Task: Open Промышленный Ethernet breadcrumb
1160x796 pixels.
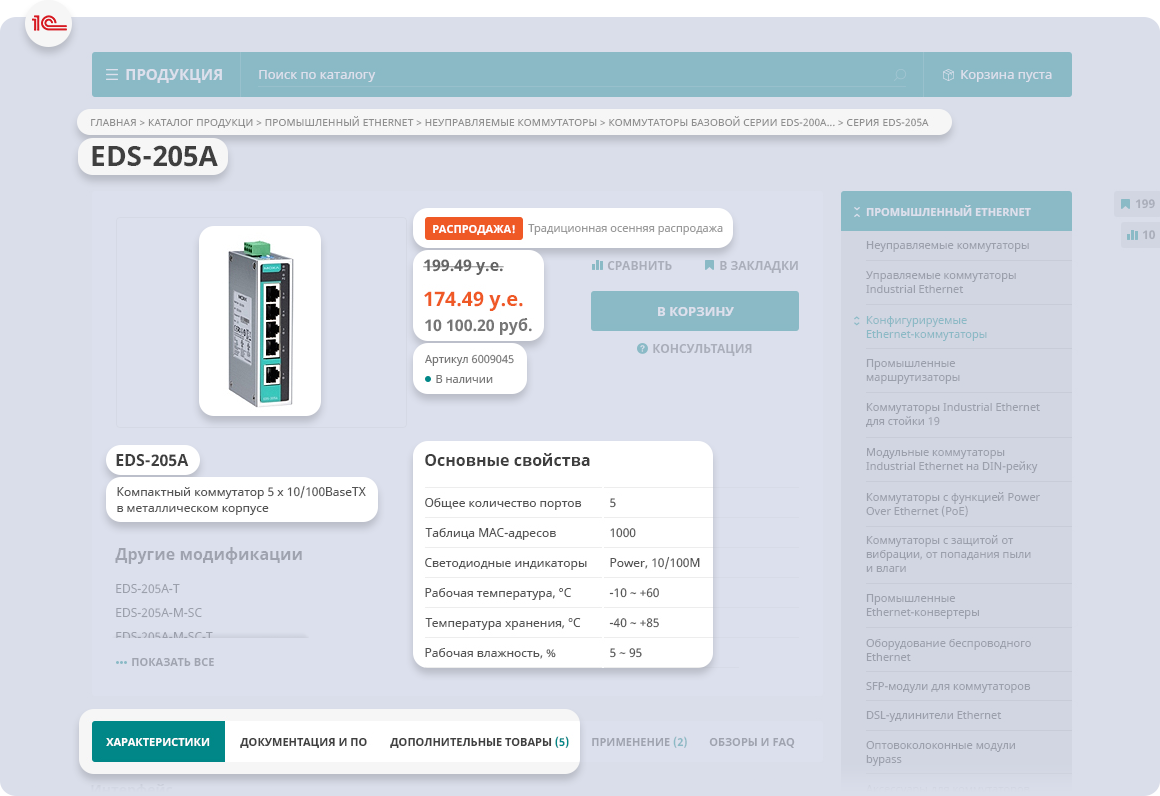Action: click(339, 123)
